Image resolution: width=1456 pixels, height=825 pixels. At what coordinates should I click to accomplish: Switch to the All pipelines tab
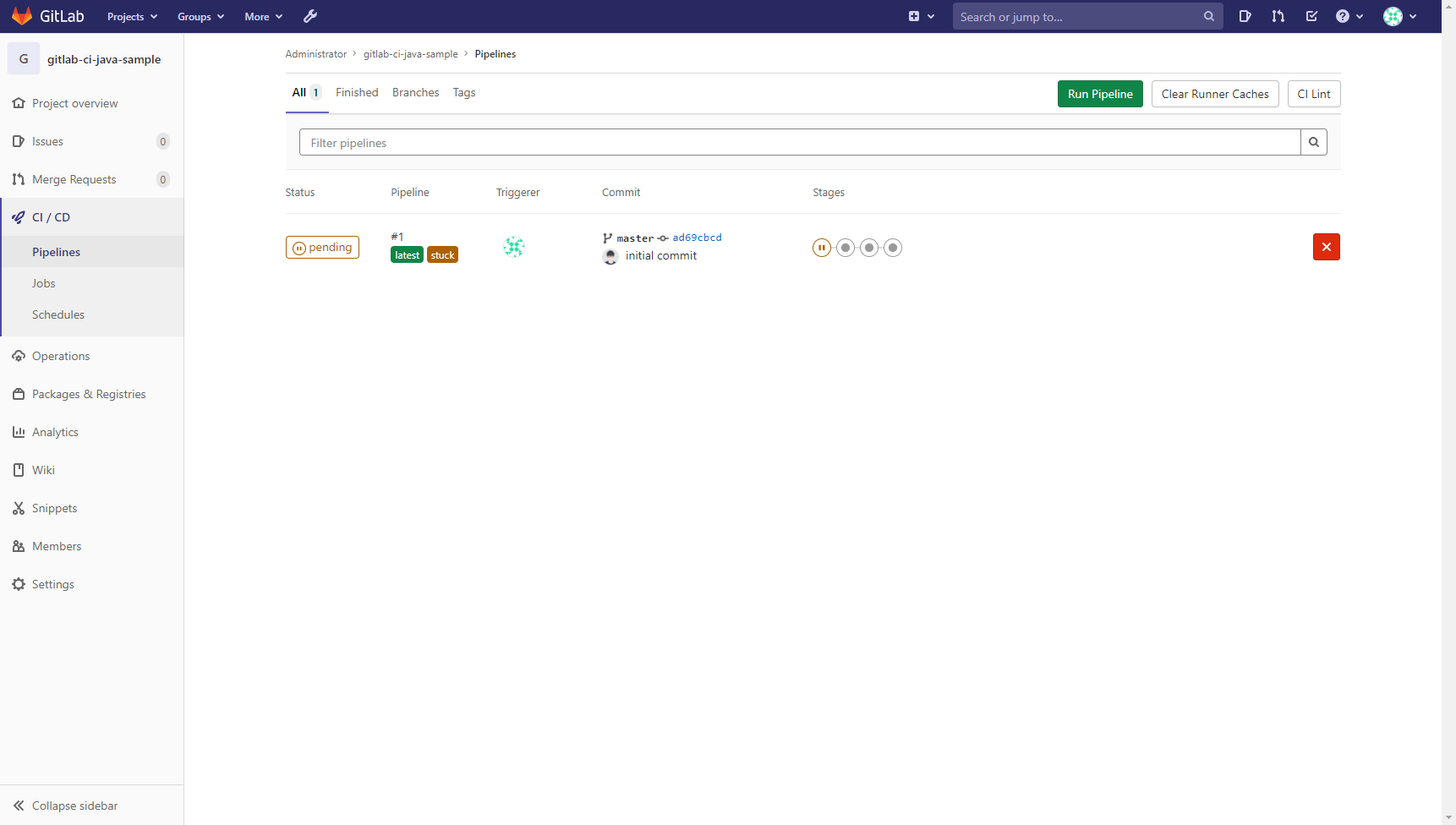click(307, 93)
